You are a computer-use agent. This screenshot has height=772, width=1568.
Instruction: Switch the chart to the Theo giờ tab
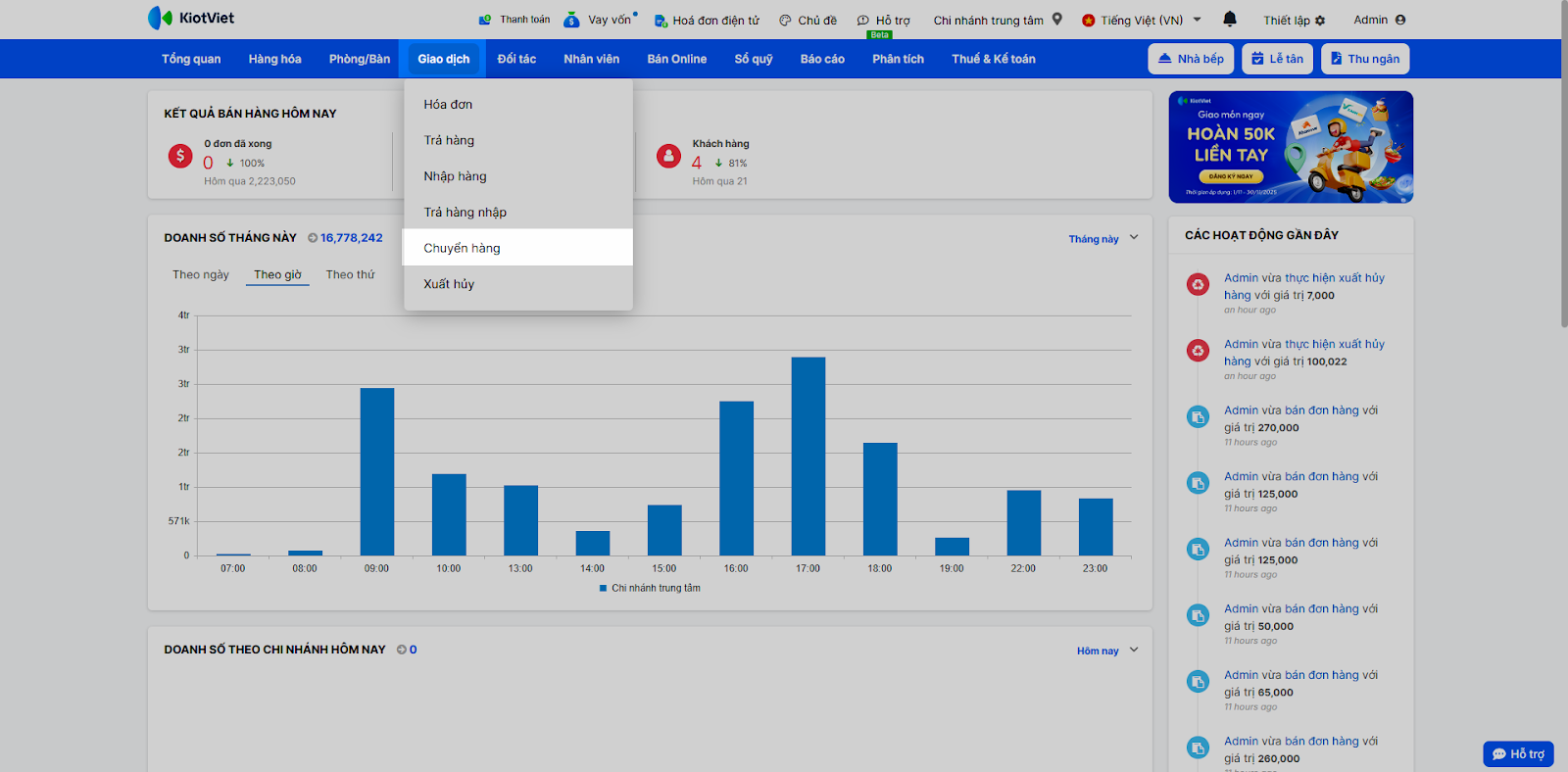click(x=277, y=275)
